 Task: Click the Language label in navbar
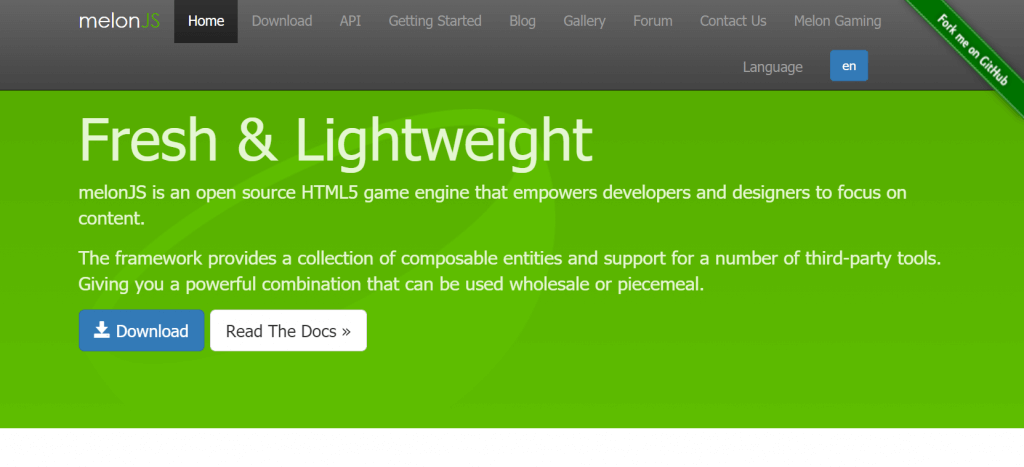(772, 67)
